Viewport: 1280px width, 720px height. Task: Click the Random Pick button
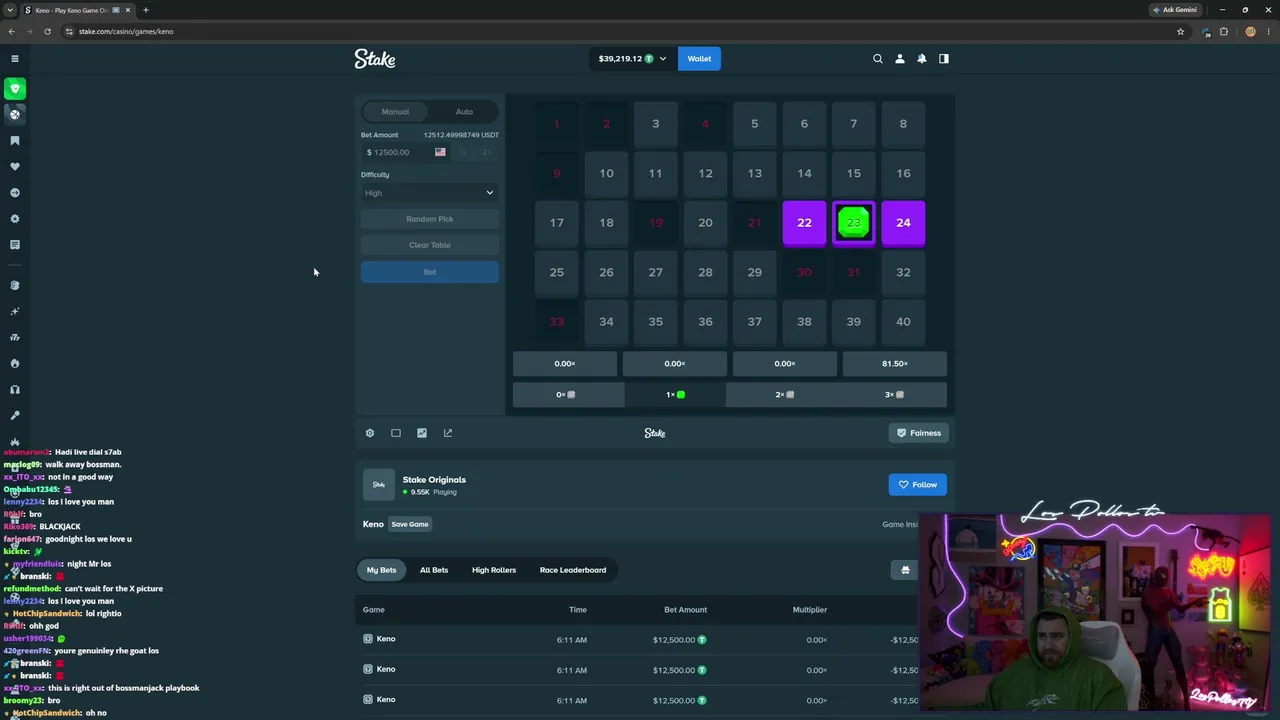point(430,219)
